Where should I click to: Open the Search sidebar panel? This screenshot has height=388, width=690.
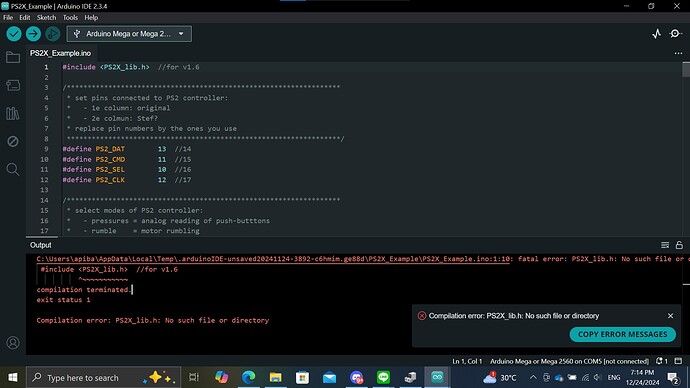coord(13,169)
